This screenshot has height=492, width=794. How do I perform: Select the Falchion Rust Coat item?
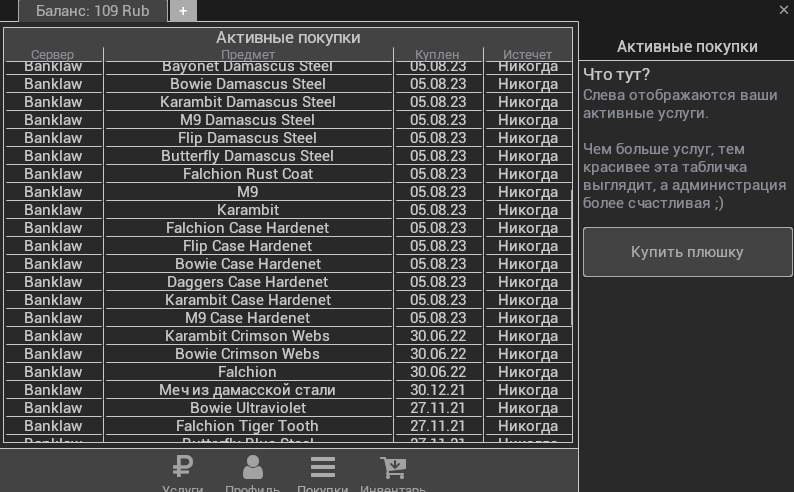coord(248,174)
